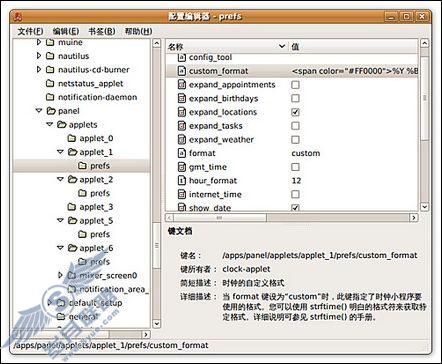Click the hour_format value 12
Viewport: 442px width, 364px height.
(x=296, y=180)
